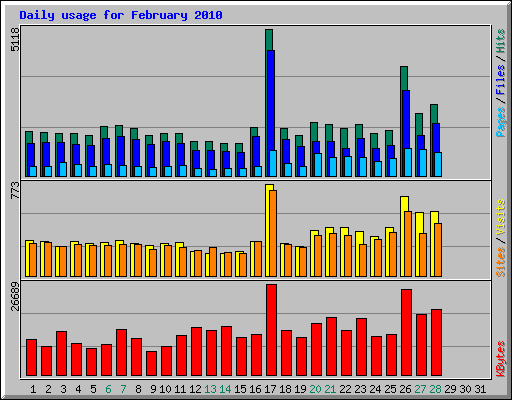Image resolution: width=512 pixels, height=400 pixels.
Task: Click day label 1 on the x-axis
Action: coord(33,389)
